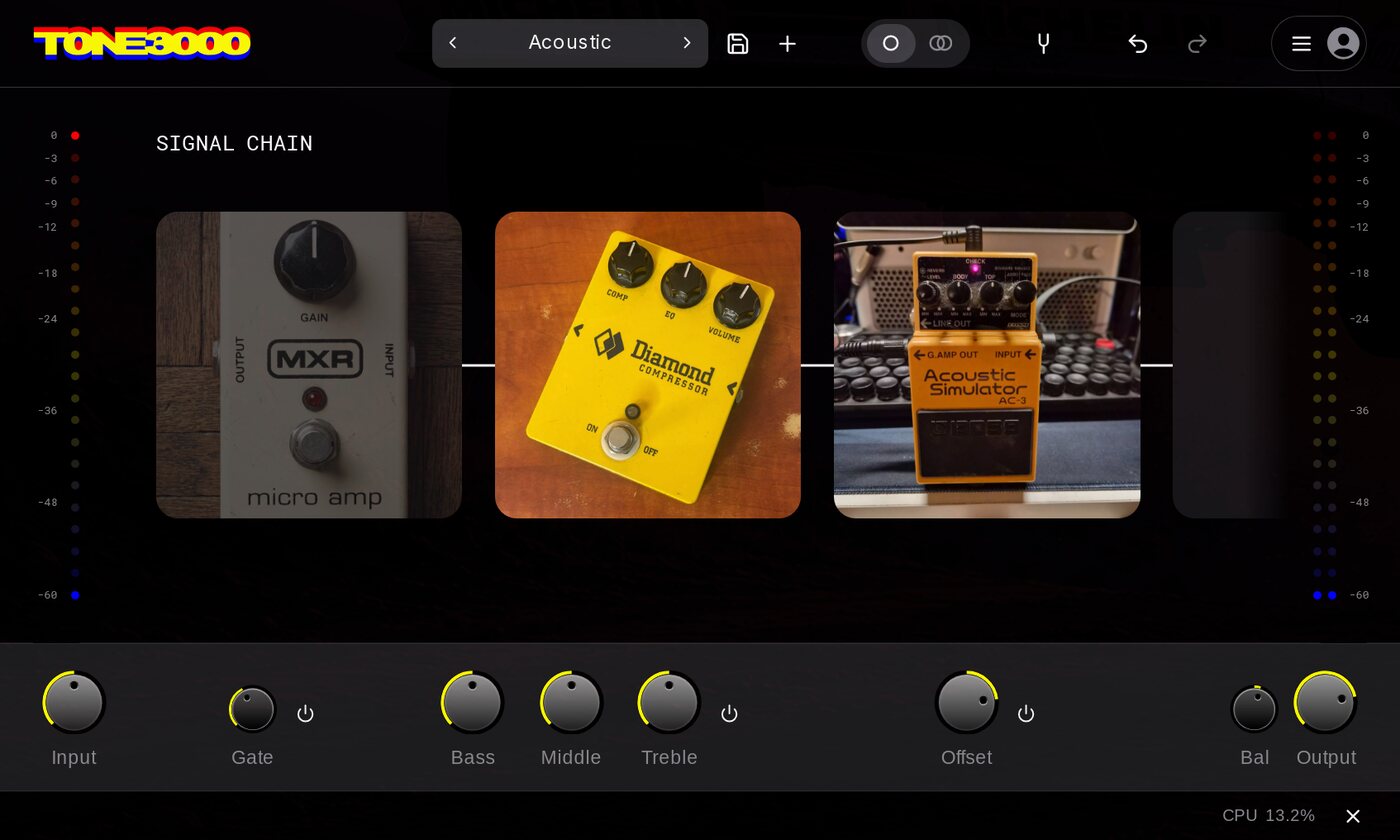The width and height of the screenshot is (1400, 840).
Task: Select MXR micro amp pedal
Action: point(309,365)
